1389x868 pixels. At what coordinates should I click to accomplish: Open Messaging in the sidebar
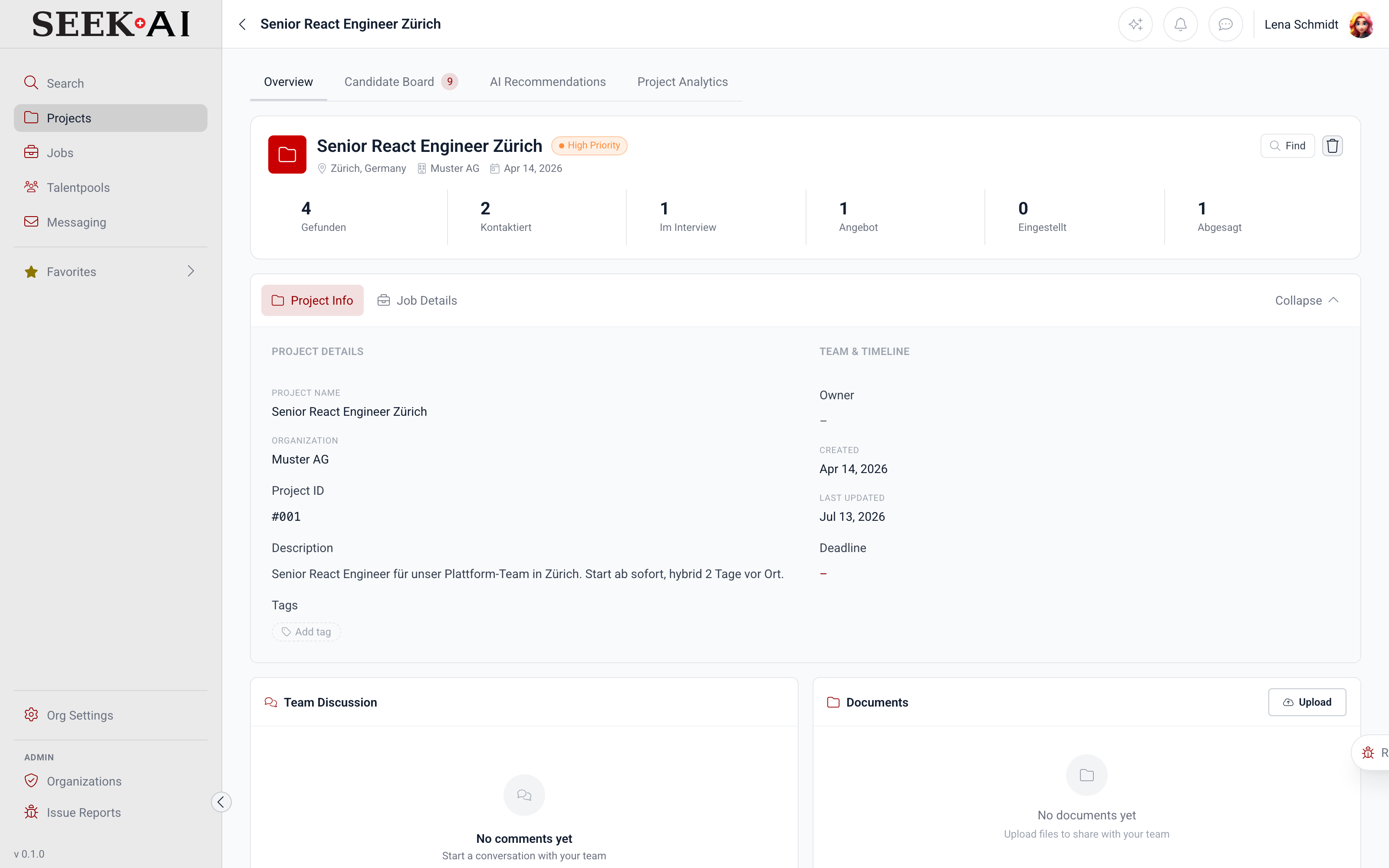coord(110,222)
